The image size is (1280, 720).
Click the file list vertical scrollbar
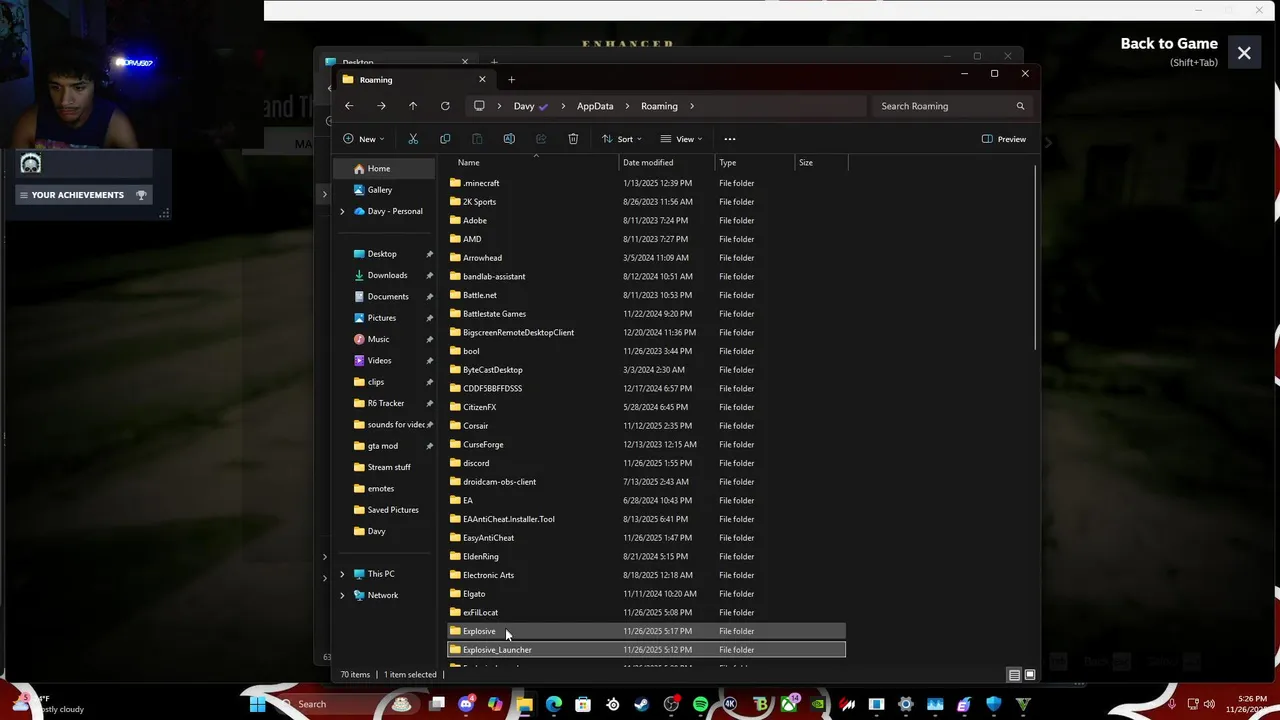click(1034, 257)
